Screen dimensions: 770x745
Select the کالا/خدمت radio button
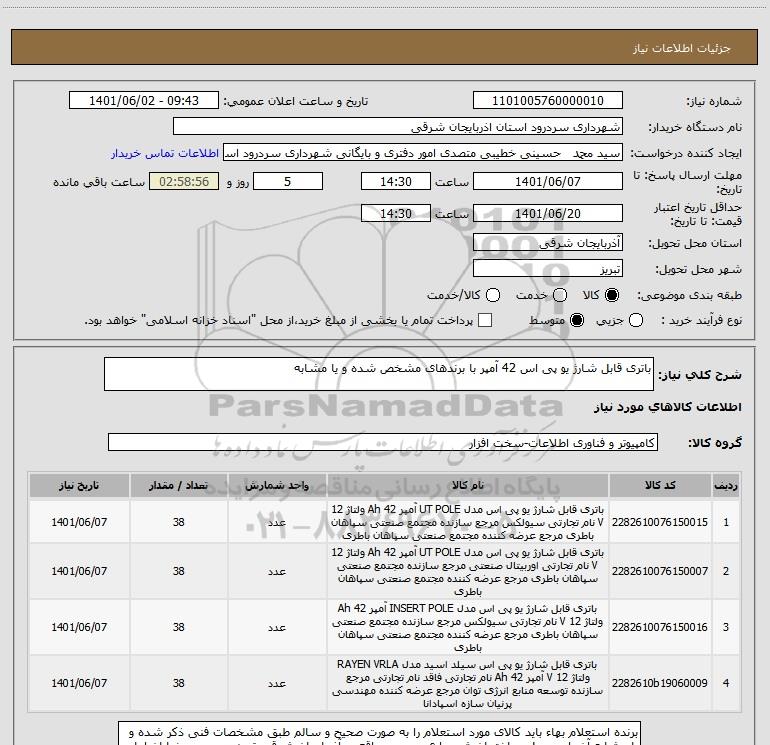493,295
